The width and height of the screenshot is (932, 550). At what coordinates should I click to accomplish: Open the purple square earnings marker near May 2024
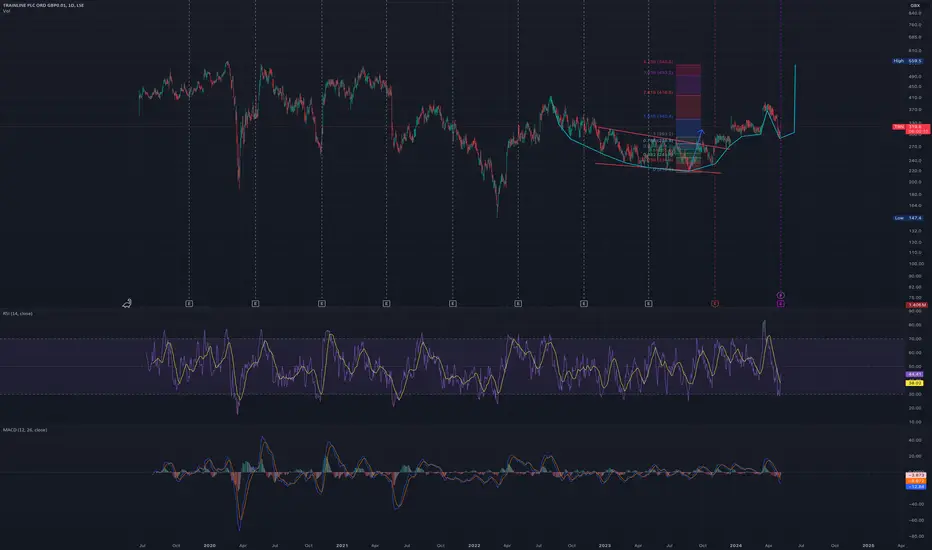pos(780,303)
